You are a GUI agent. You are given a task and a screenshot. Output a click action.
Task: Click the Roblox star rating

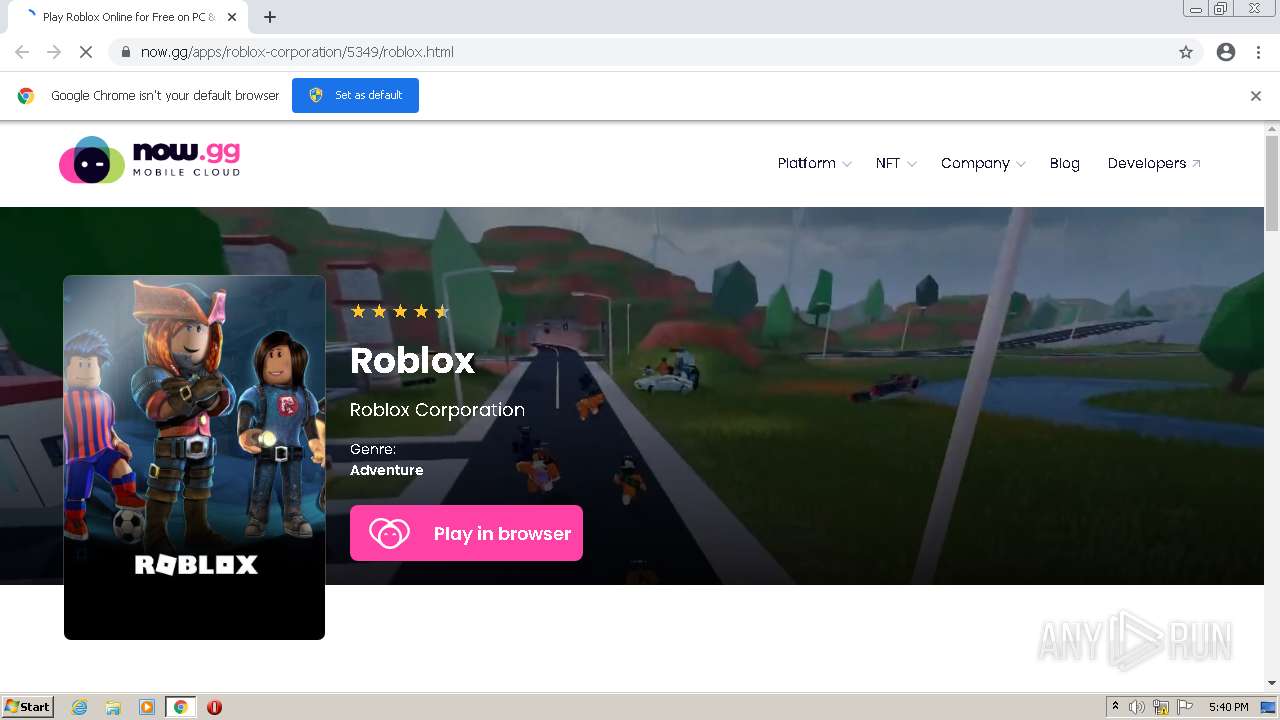(x=400, y=311)
